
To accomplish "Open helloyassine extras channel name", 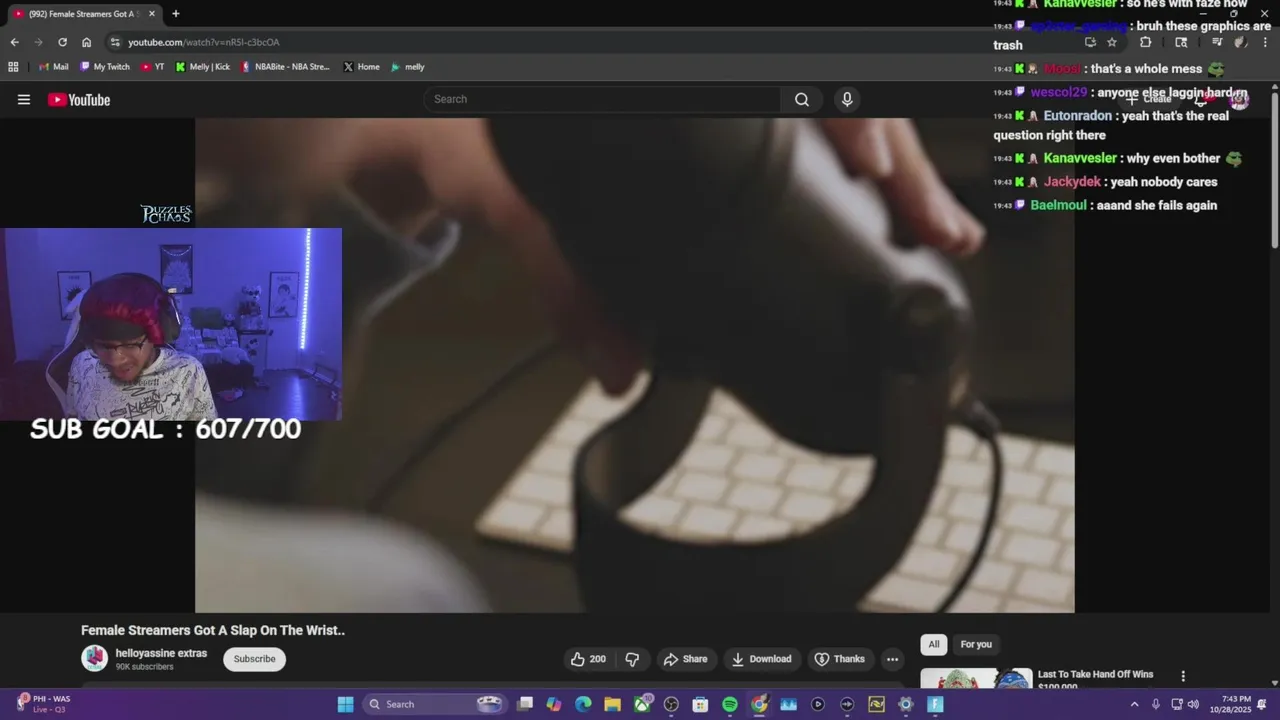I will coord(161,653).
